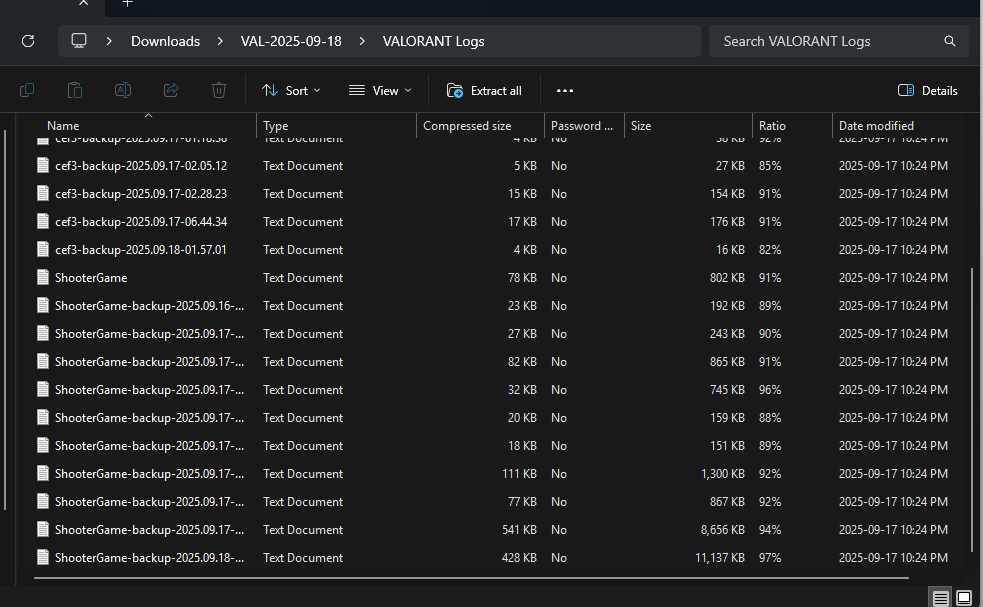
Task: Go to Downloads breadcrumb
Action: click(166, 41)
